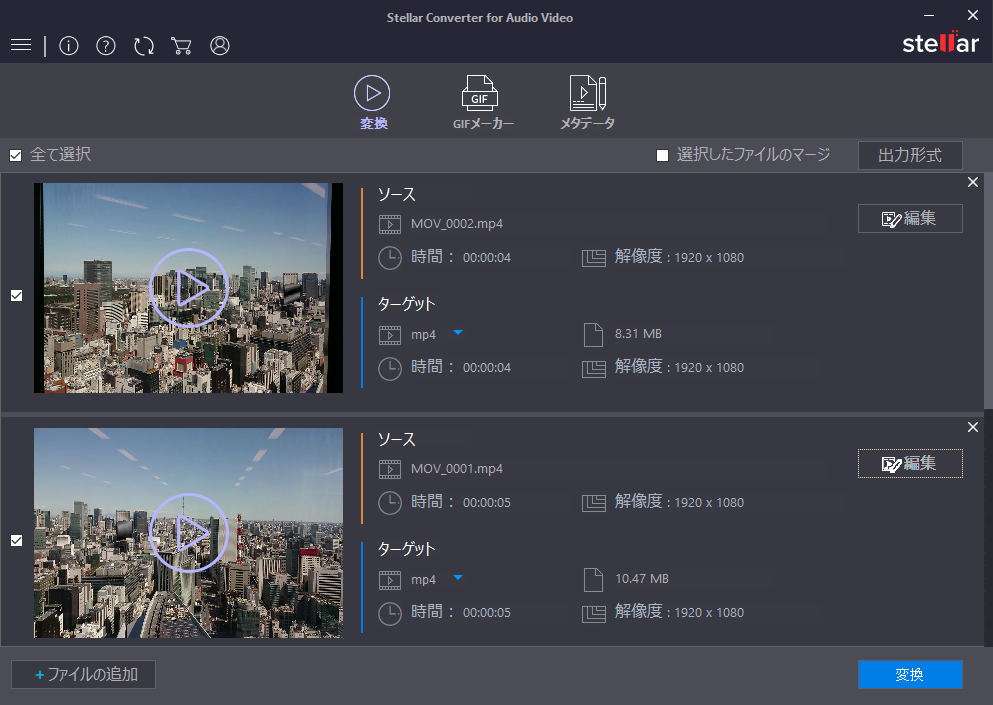Open the メタデータ editor tool
993x705 pixels.
tap(587, 103)
